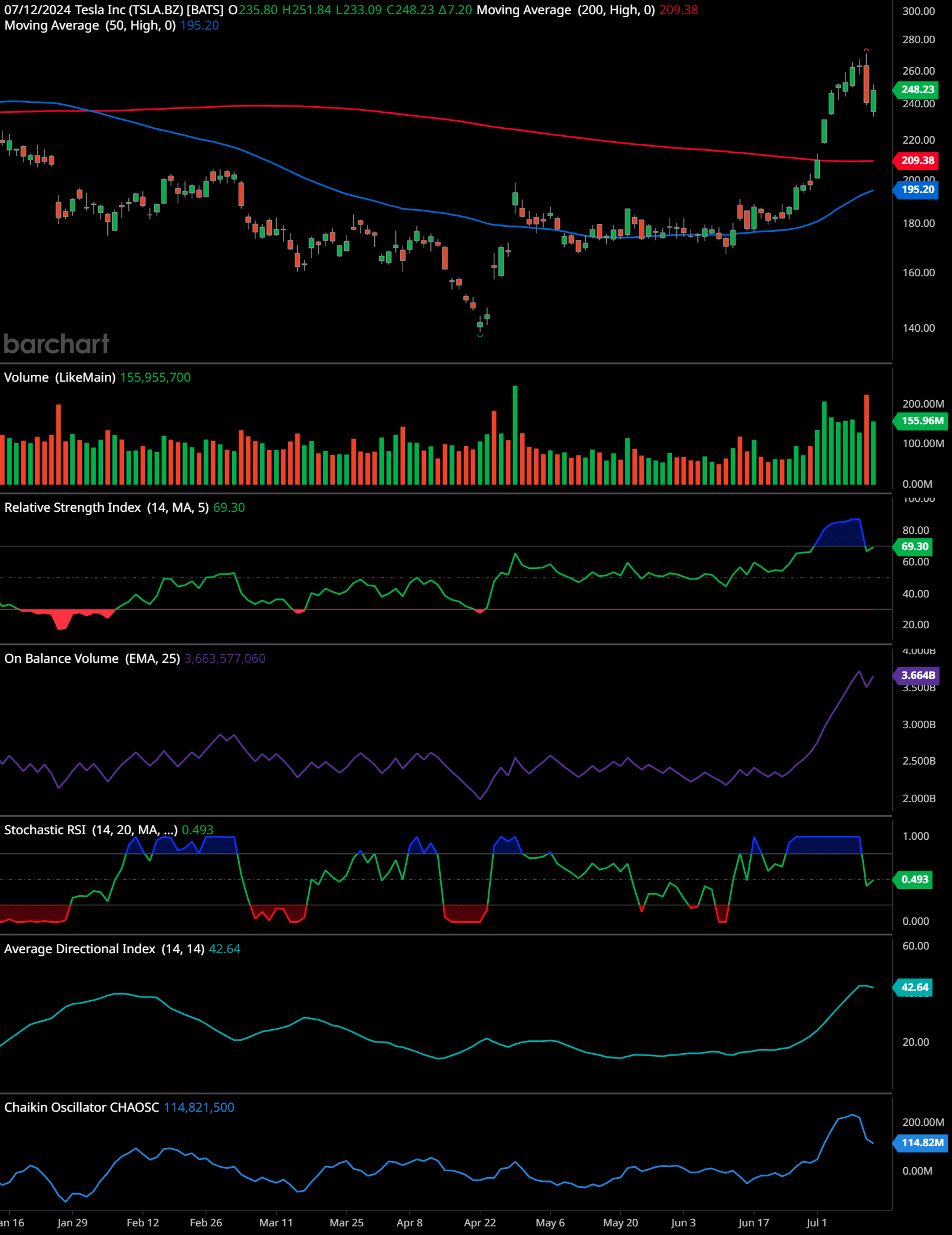Click the May 20 date label on time axis

click(620, 1223)
